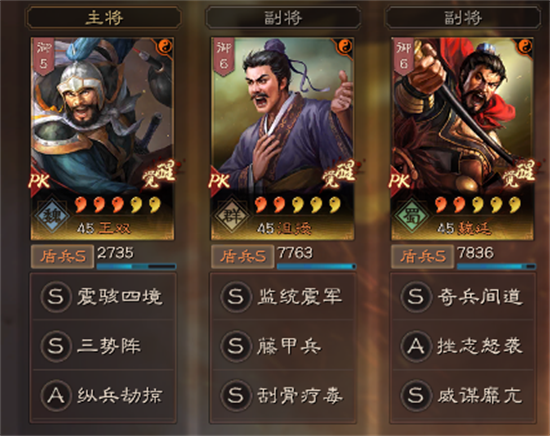The height and width of the screenshot is (436, 550).
Task: Open the 魏延 general card portrait
Action: [x=462, y=139]
